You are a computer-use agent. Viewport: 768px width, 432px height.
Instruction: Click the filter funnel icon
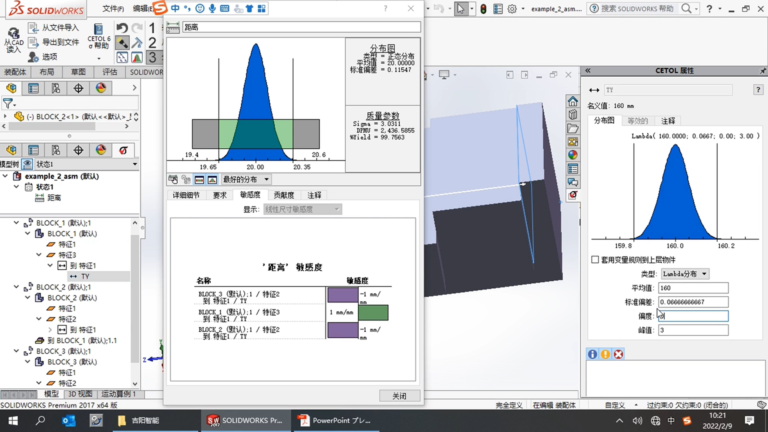(x=8, y=103)
